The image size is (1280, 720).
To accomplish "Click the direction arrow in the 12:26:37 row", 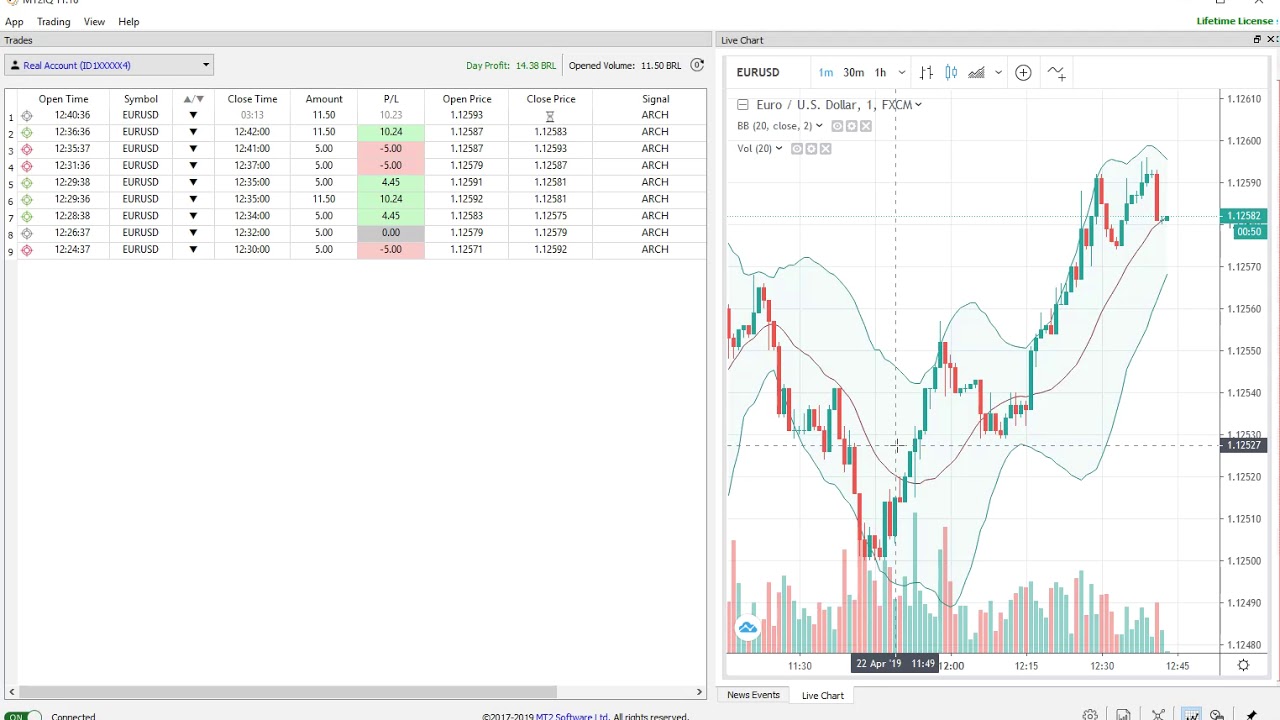I will [193, 233].
